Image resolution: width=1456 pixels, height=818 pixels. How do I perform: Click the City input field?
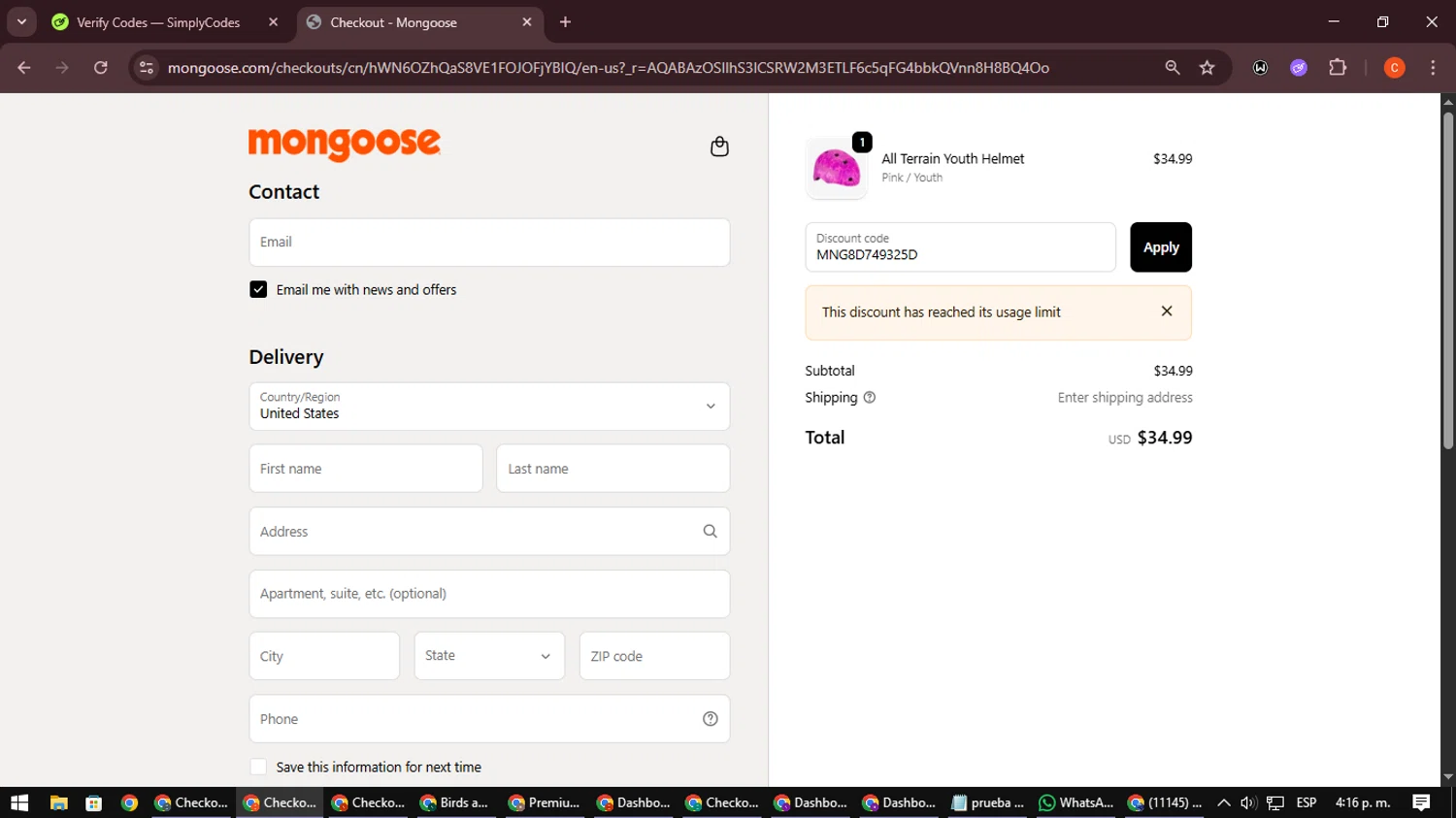[324, 656]
